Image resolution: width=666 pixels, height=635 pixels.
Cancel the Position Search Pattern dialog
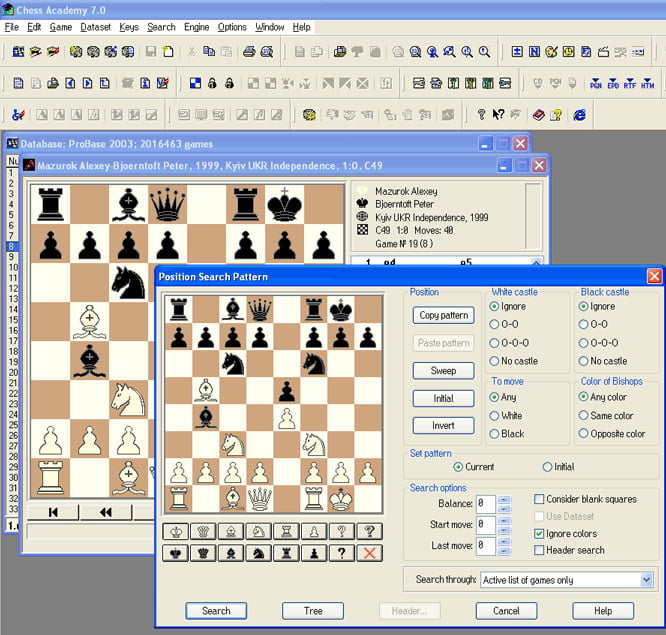tap(506, 611)
